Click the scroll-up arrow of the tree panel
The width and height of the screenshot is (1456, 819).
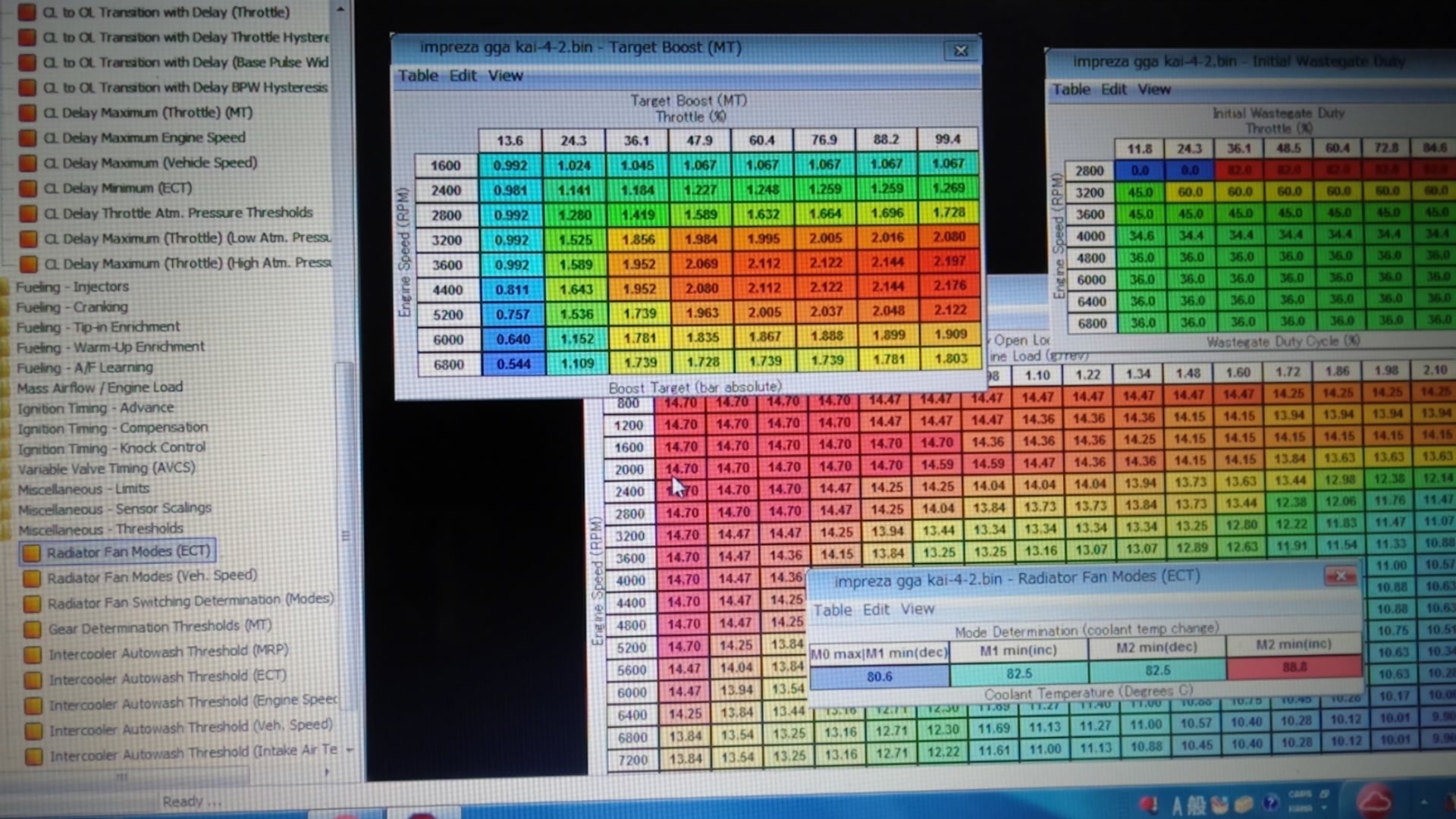340,9
